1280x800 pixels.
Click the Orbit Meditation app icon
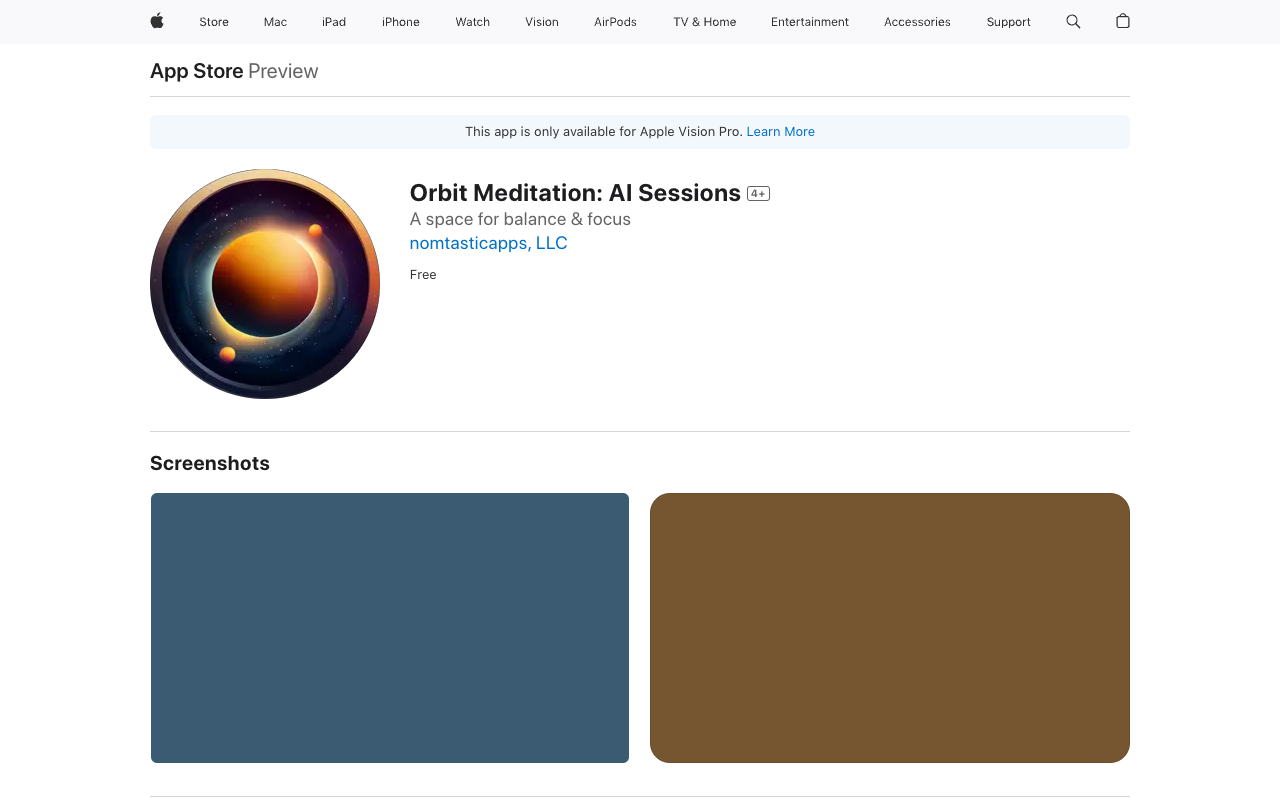point(265,284)
